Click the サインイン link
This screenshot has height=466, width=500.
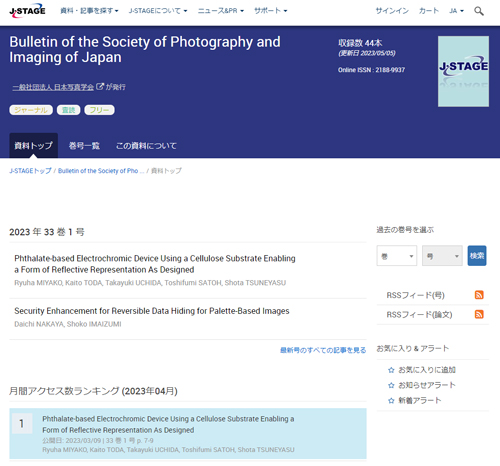[392, 11]
